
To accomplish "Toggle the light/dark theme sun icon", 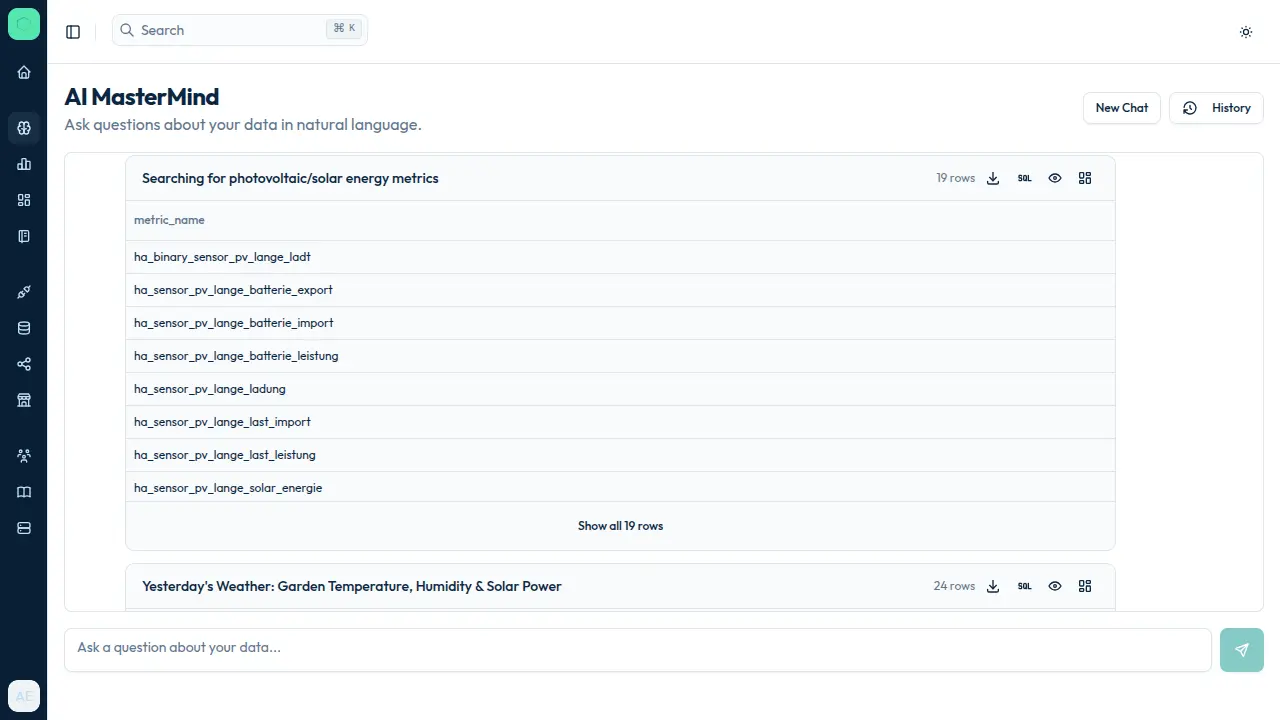I will (1246, 32).
